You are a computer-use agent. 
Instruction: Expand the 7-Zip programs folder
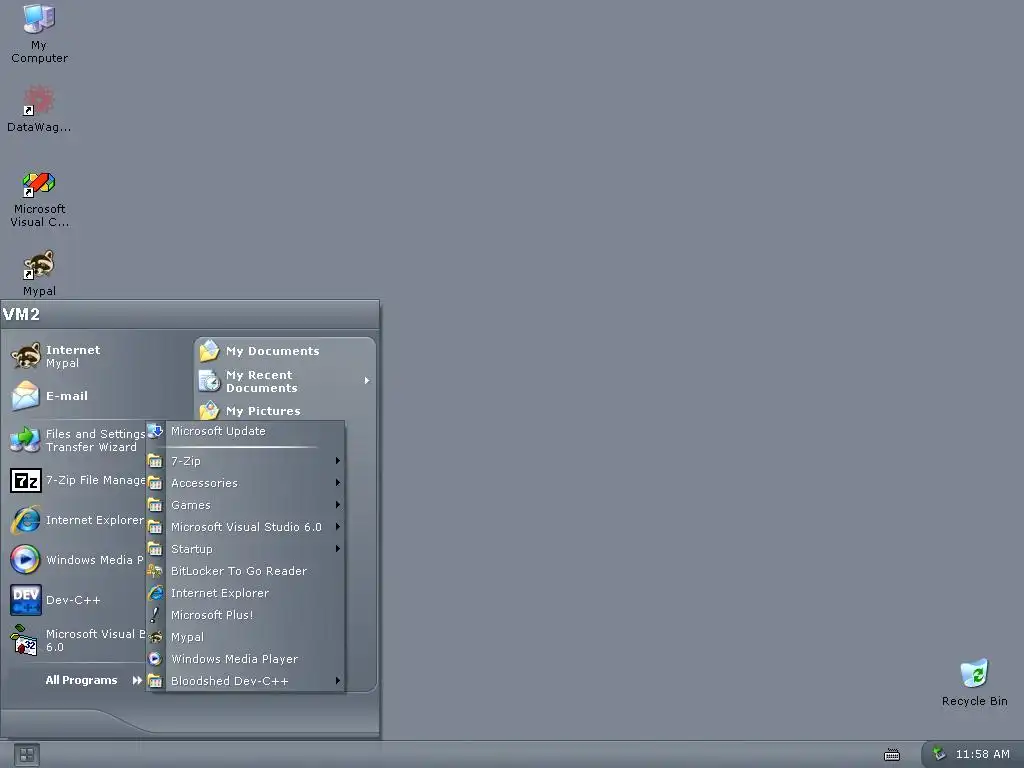[246, 461]
